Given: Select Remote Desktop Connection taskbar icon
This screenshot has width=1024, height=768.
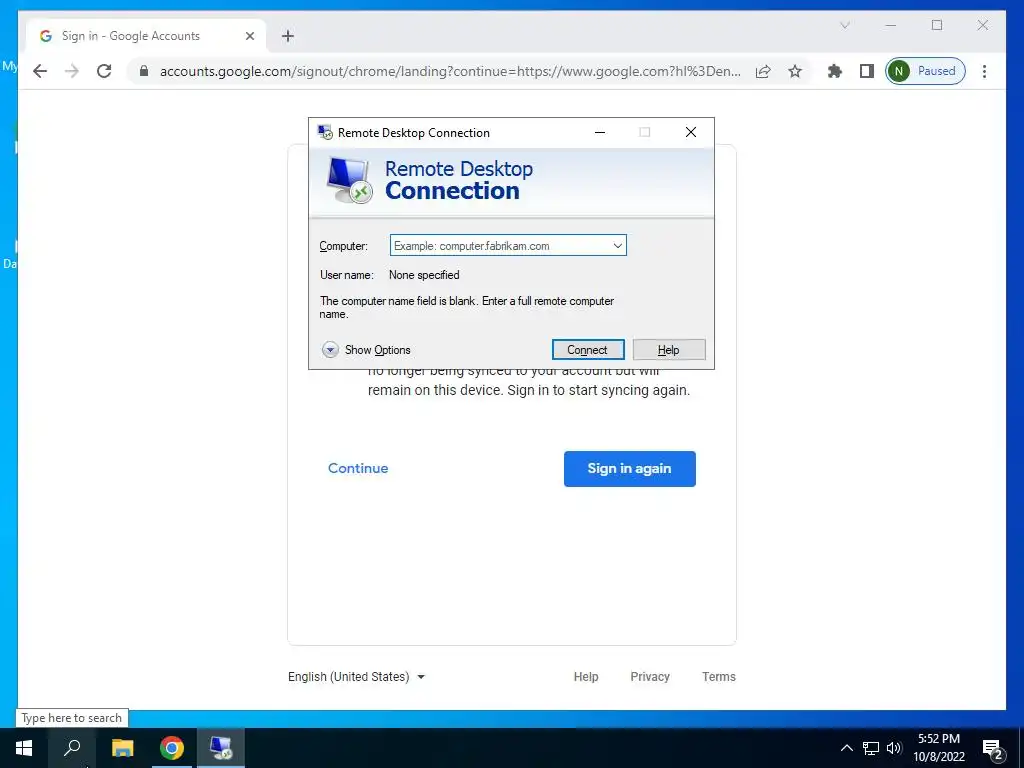Looking at the screenshot, I should coord(221,748).
